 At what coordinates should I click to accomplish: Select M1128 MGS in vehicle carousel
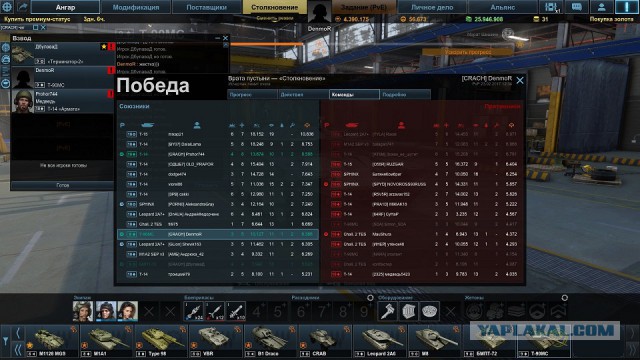click(x=51, y=342)
